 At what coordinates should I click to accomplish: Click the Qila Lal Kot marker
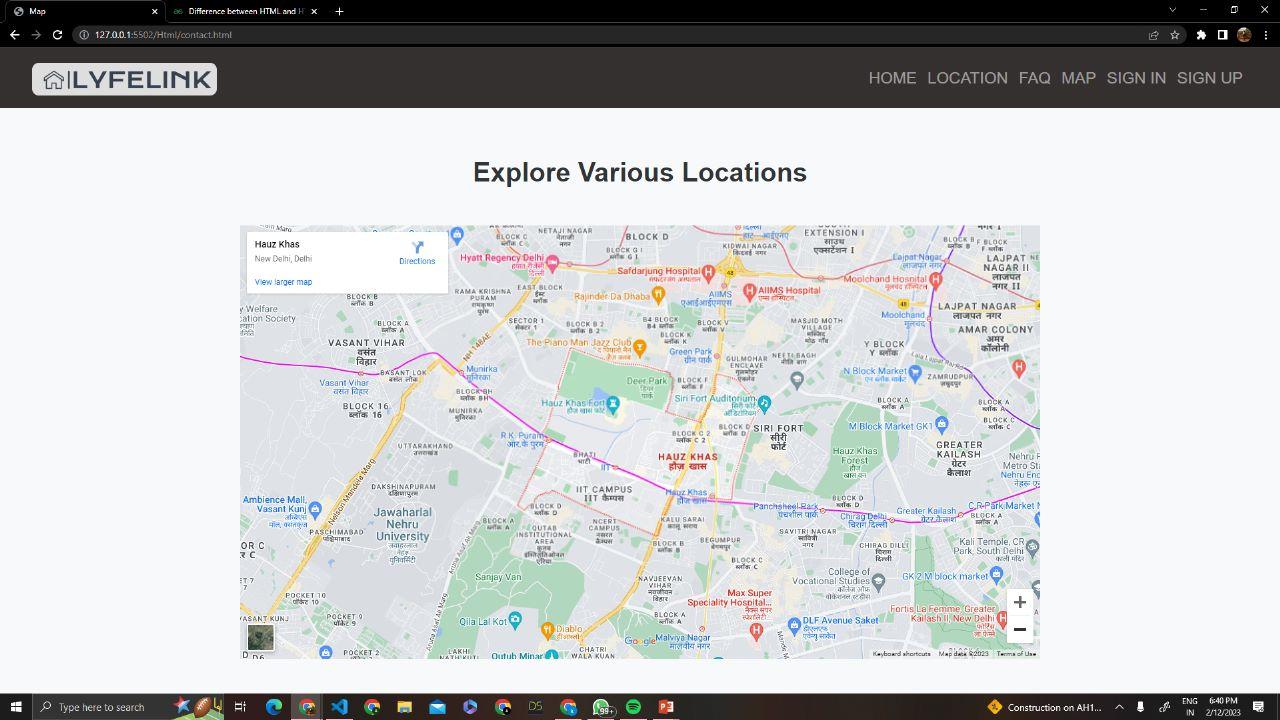[x=515, y=620]
